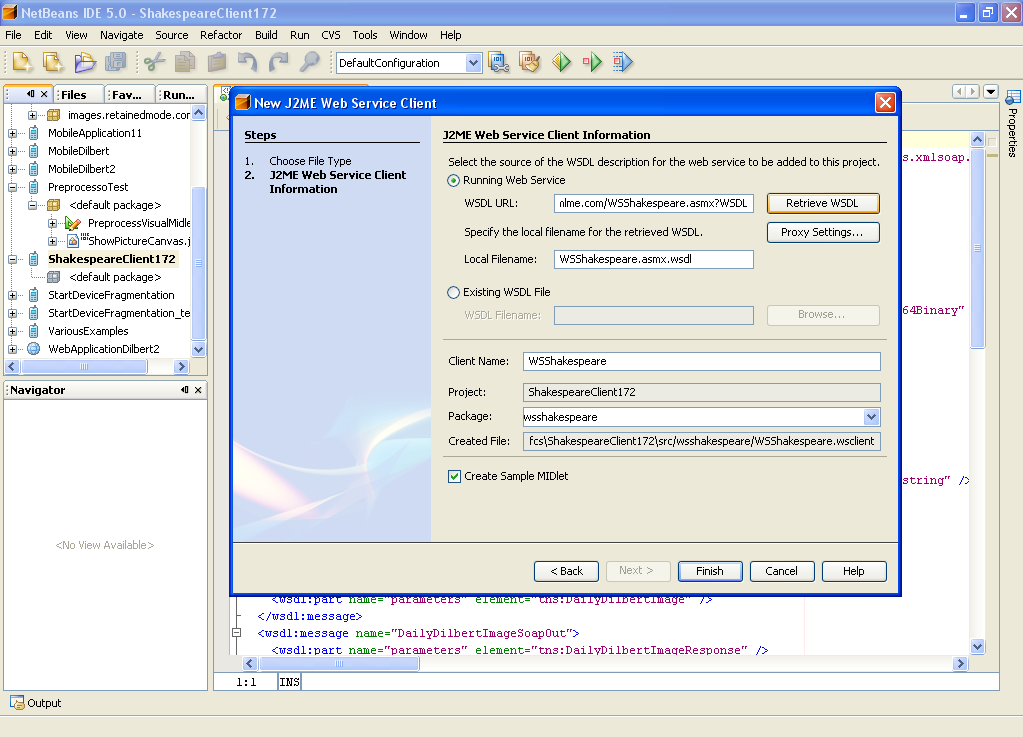Click the dialog Help button

point(853,571)
